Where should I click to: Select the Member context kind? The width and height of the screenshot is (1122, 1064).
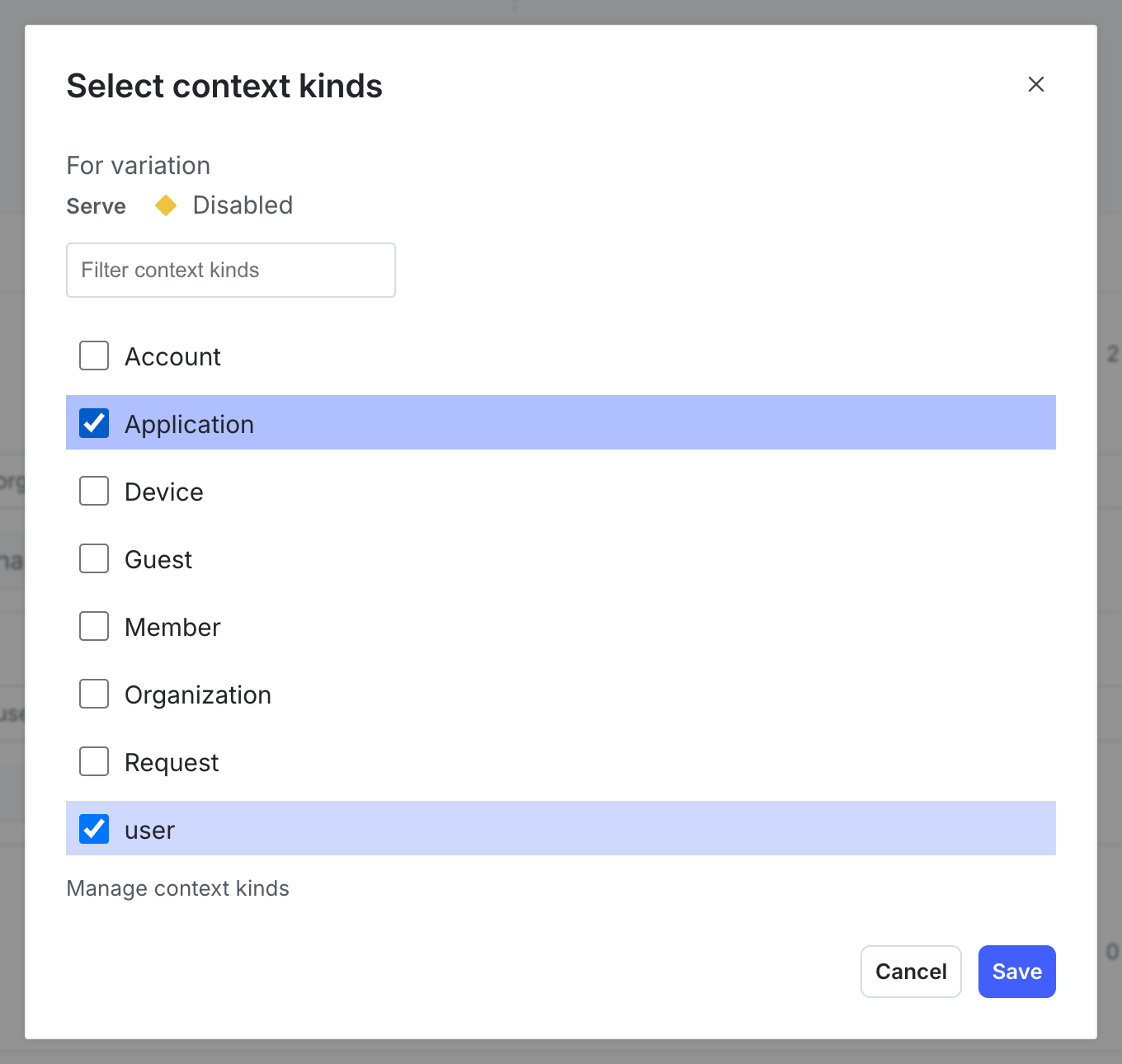(93, 626)
